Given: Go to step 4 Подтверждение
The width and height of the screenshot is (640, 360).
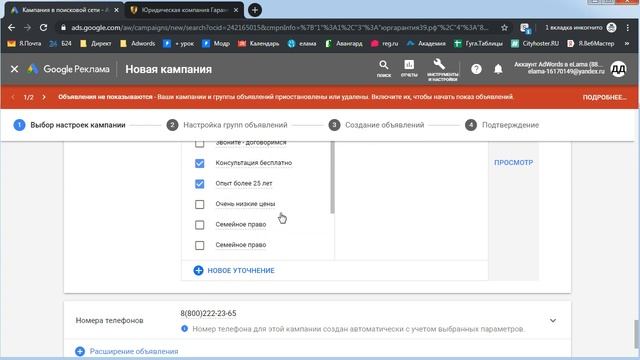Looking at the screenshot, I should [x=502, y=125].
